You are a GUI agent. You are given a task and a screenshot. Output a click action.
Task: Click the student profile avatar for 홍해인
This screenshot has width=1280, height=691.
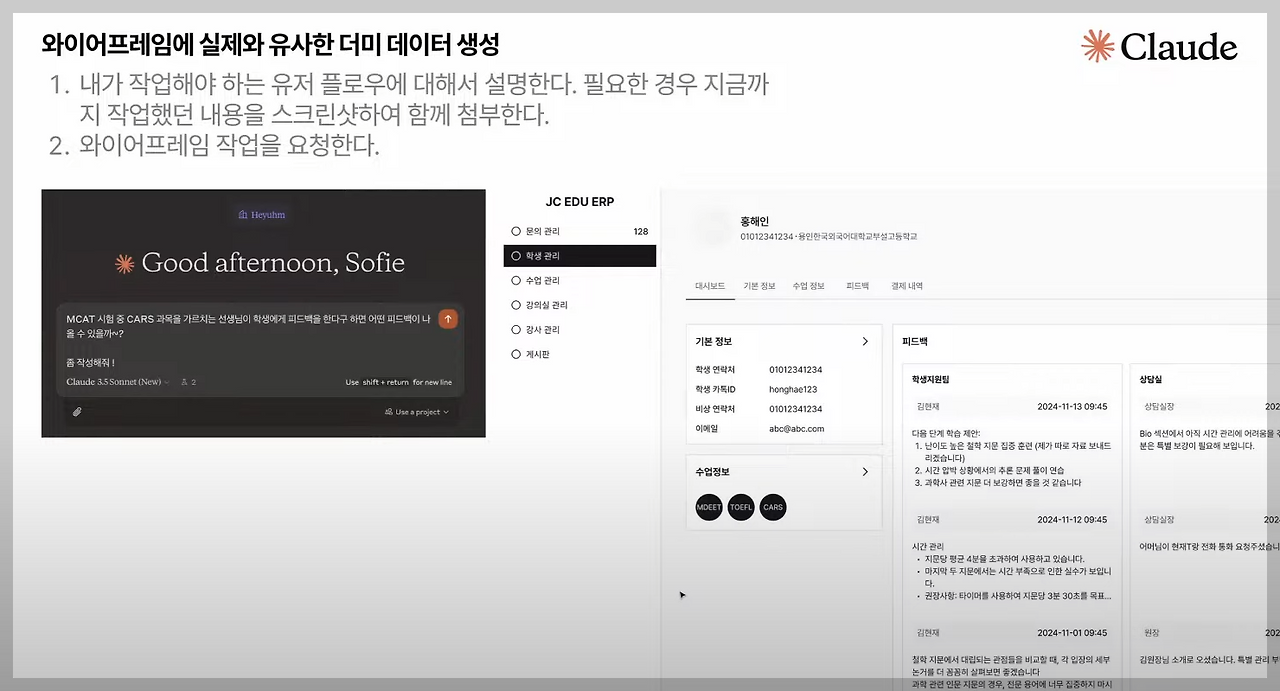point(711,228)
